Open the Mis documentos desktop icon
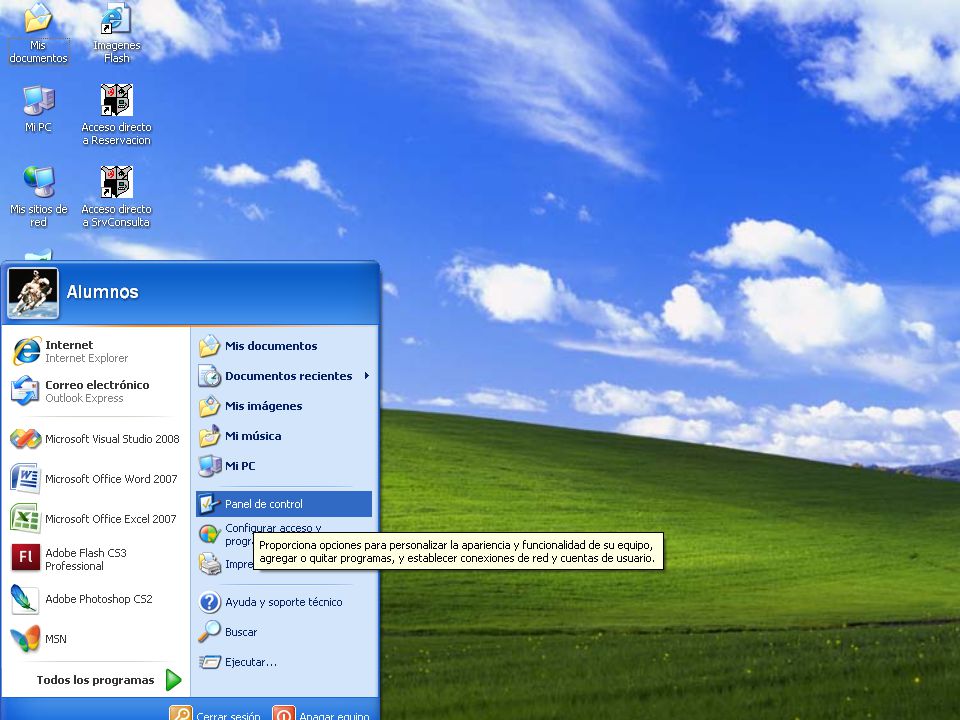Viewport: 960px width, 720px height. tap(38, 34)
